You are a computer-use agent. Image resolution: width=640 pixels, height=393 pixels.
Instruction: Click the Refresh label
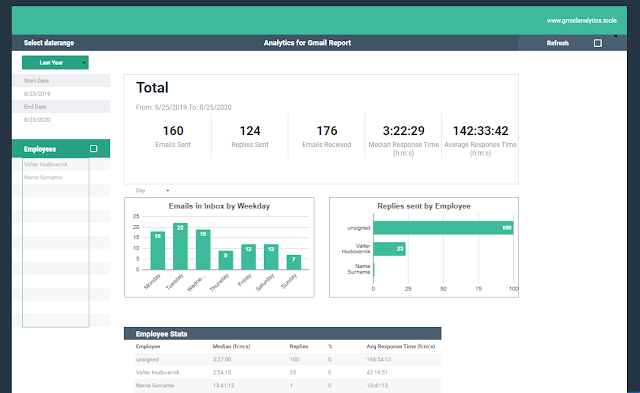[x=558, y=43]
